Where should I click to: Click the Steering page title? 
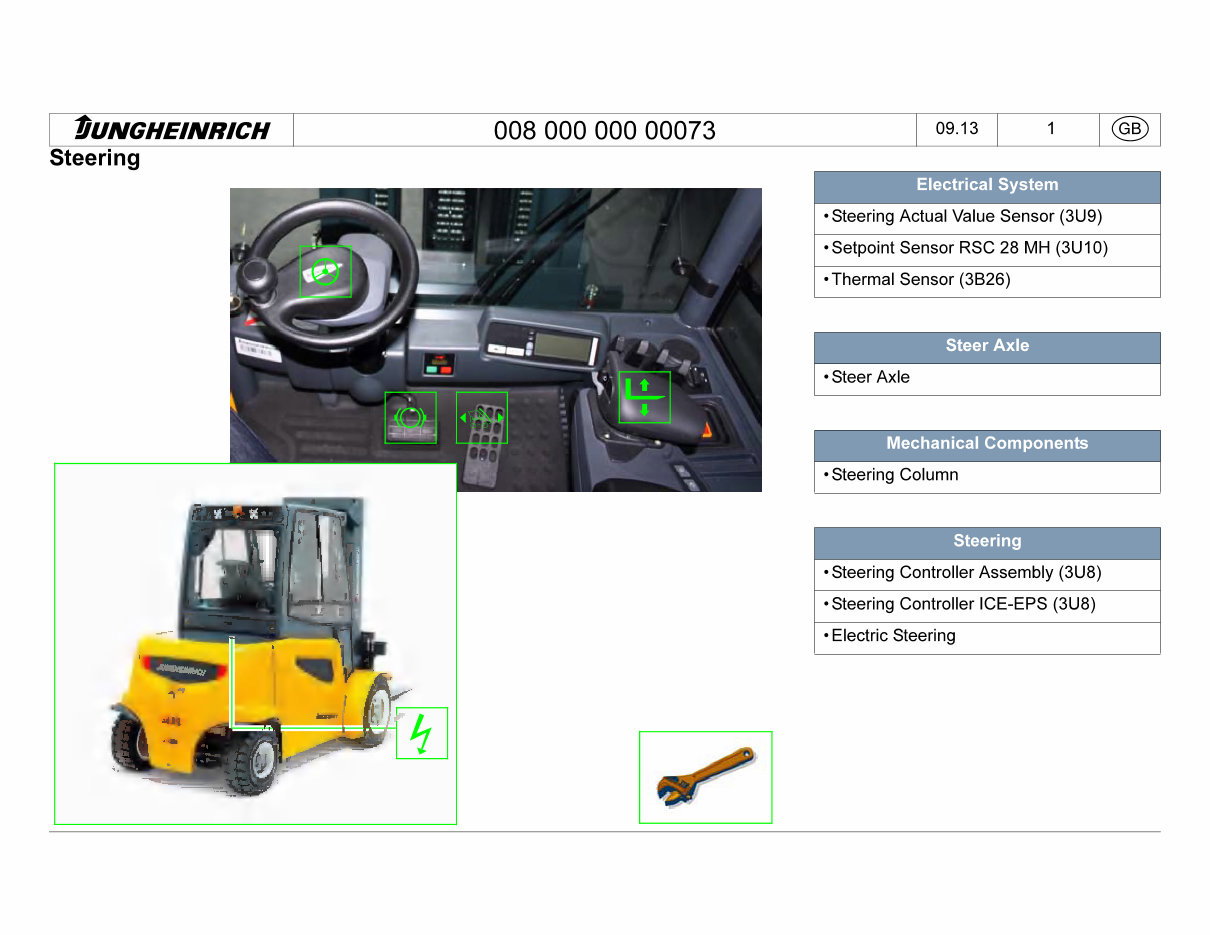point(95,159)
